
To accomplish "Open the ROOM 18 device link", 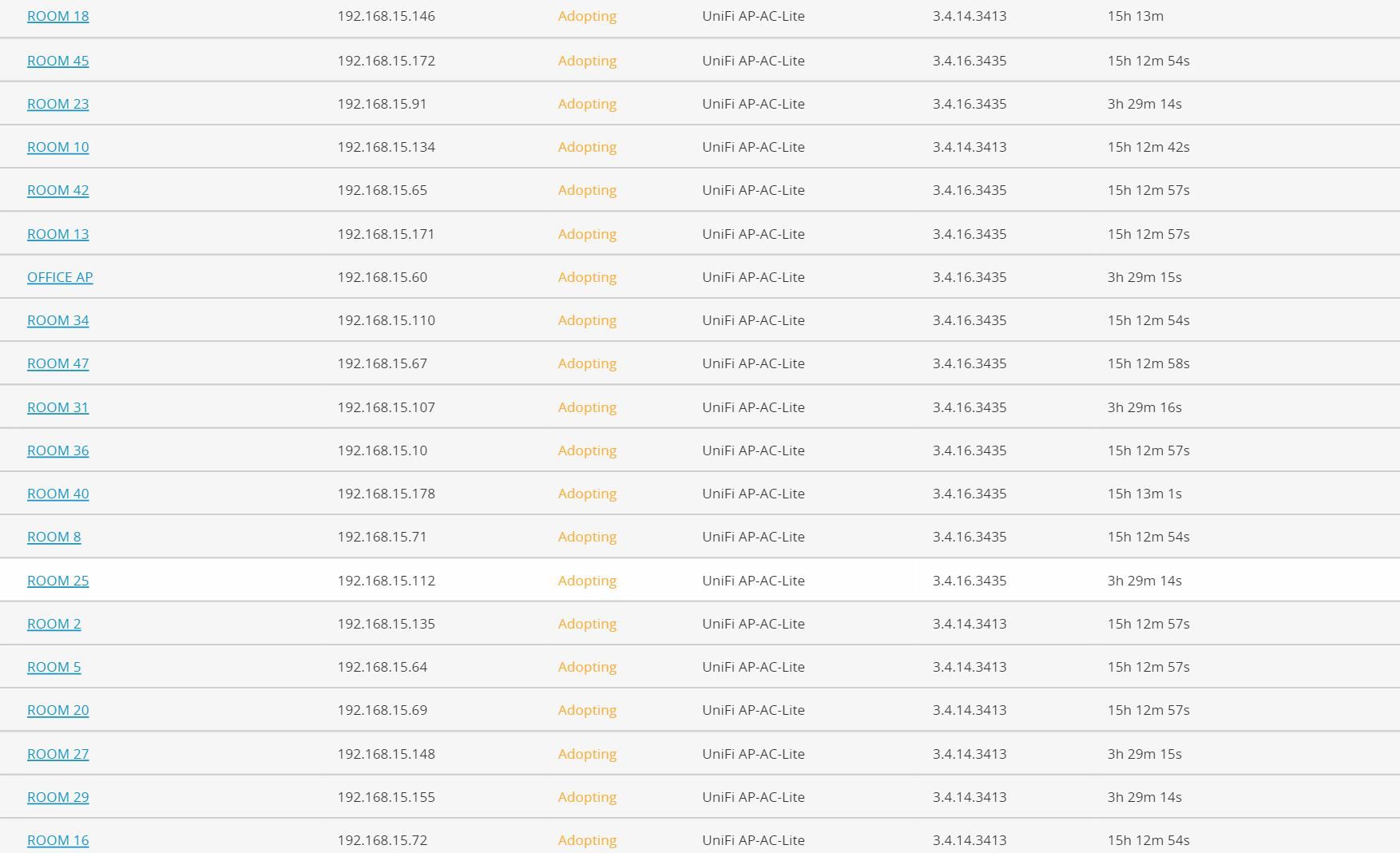I will click(x=58, y=16).
